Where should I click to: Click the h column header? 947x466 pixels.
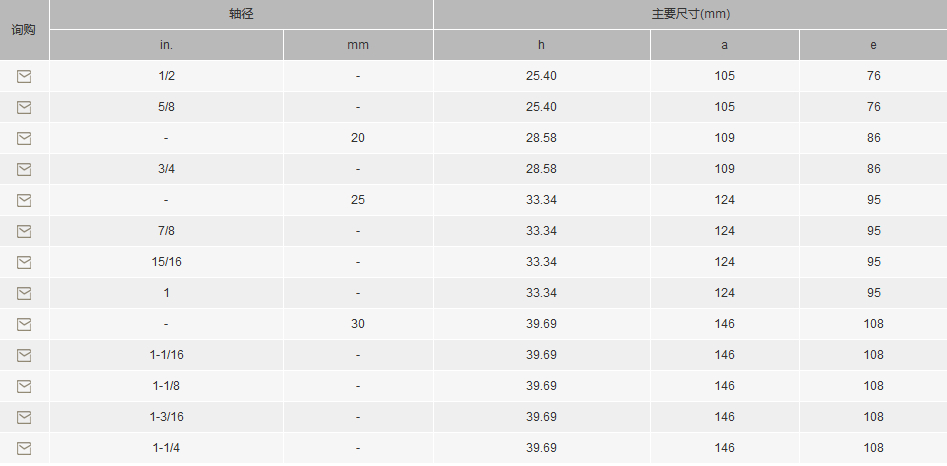(x=541, y=45)
